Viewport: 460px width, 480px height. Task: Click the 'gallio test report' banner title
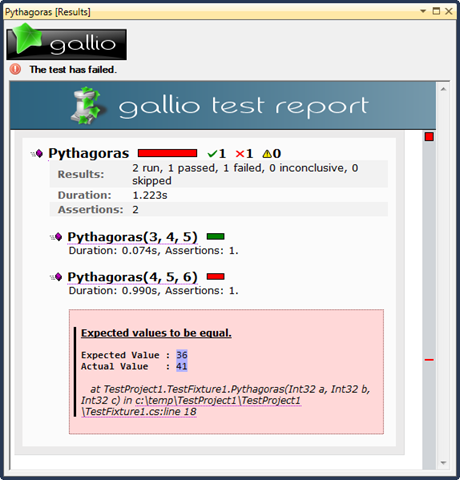click(244, 107)
